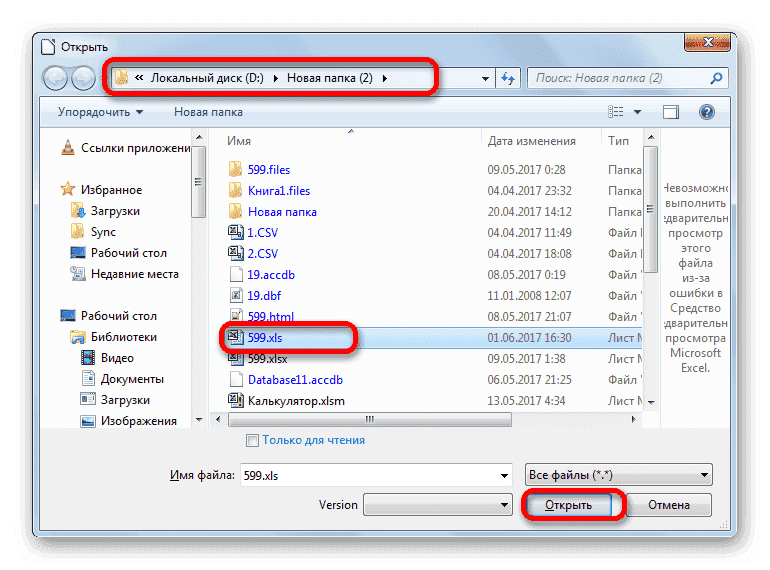This screenshot has height=570, width=770.
Task: Sort by the Имя column header
Action: [239, 141]
